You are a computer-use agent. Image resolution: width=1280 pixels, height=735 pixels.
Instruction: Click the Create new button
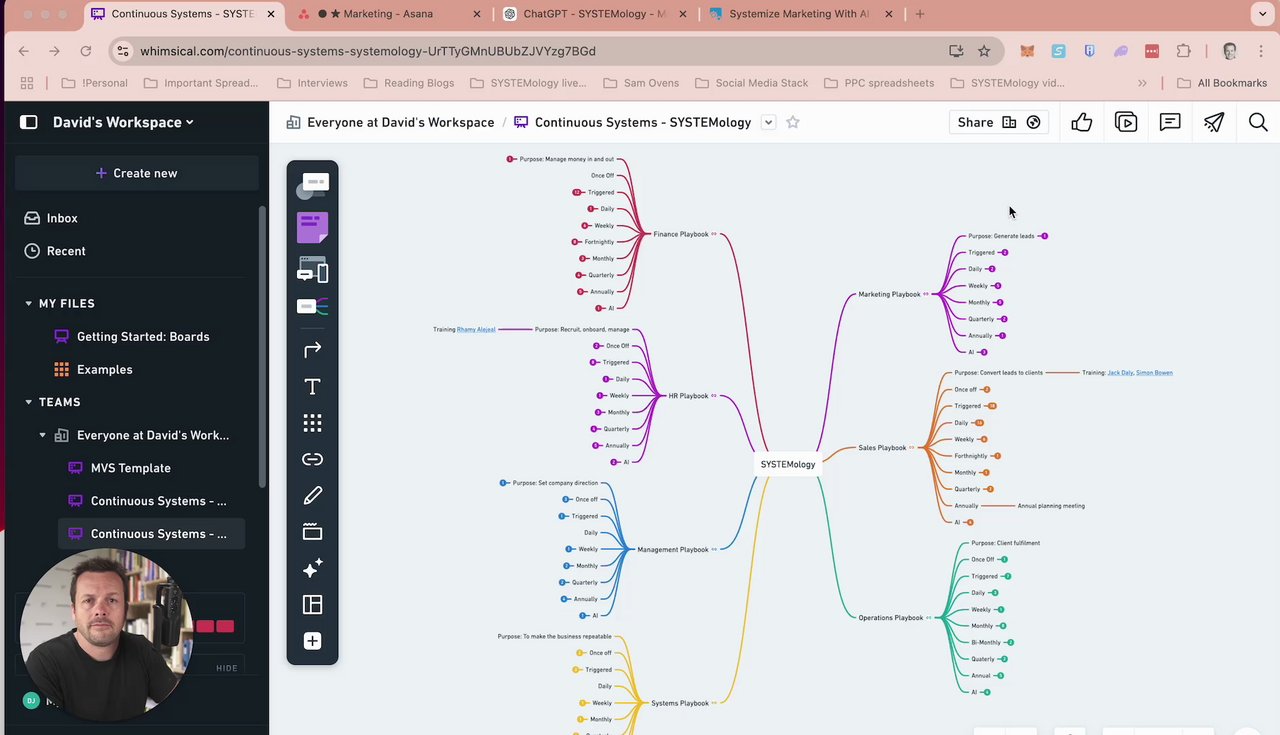point(136,173)
